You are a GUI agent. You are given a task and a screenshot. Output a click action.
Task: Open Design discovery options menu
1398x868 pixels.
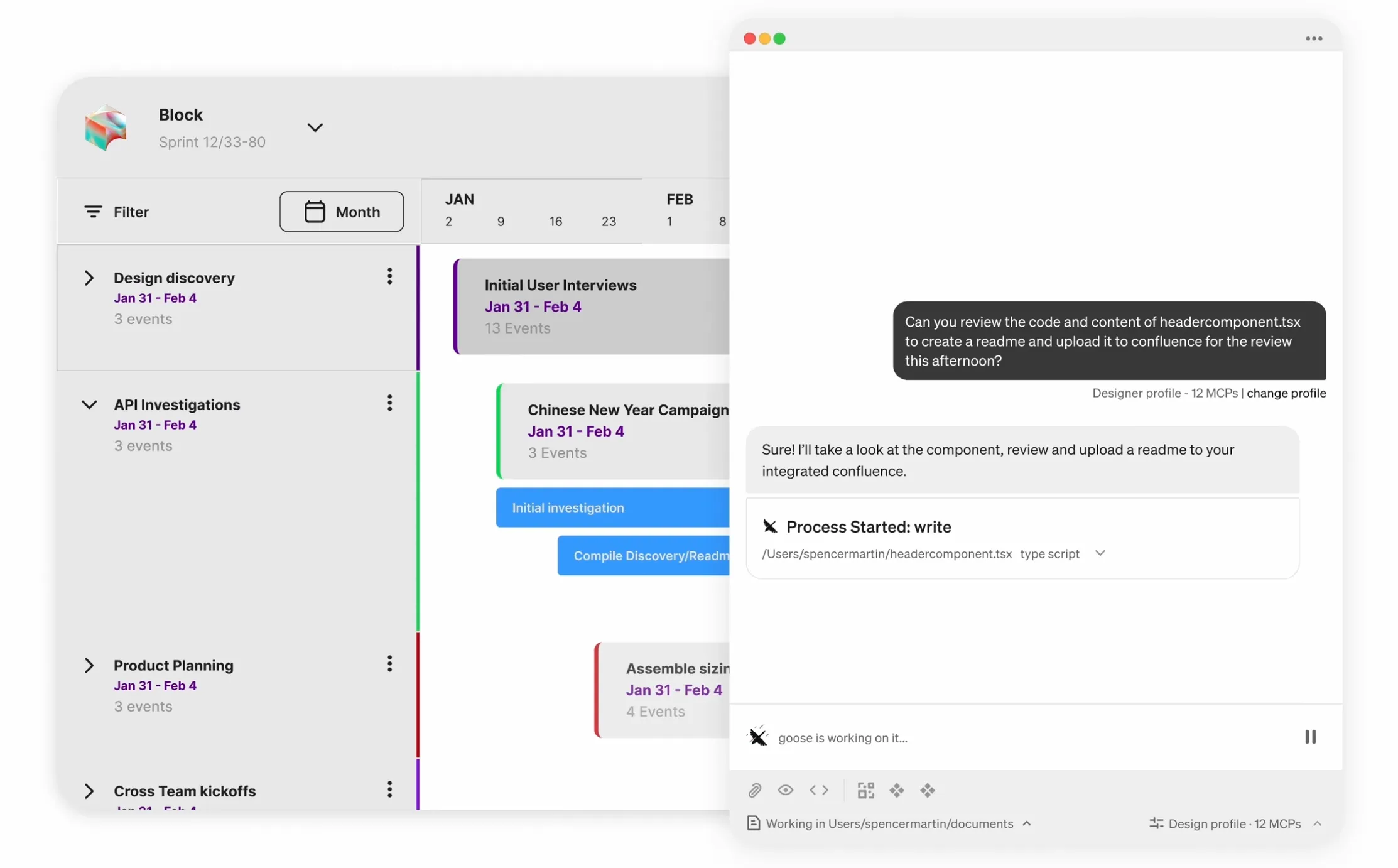point(389,276)
